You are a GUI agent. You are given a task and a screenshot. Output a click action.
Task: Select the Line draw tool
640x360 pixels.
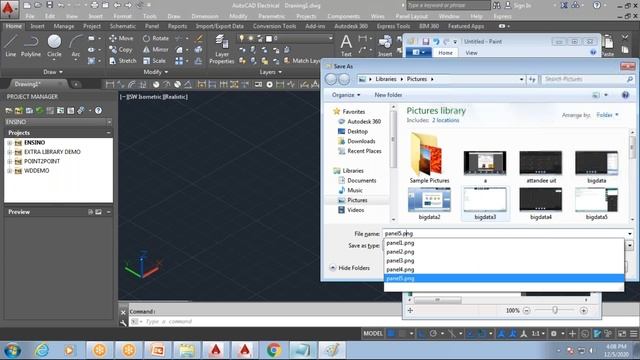(11, 45)
